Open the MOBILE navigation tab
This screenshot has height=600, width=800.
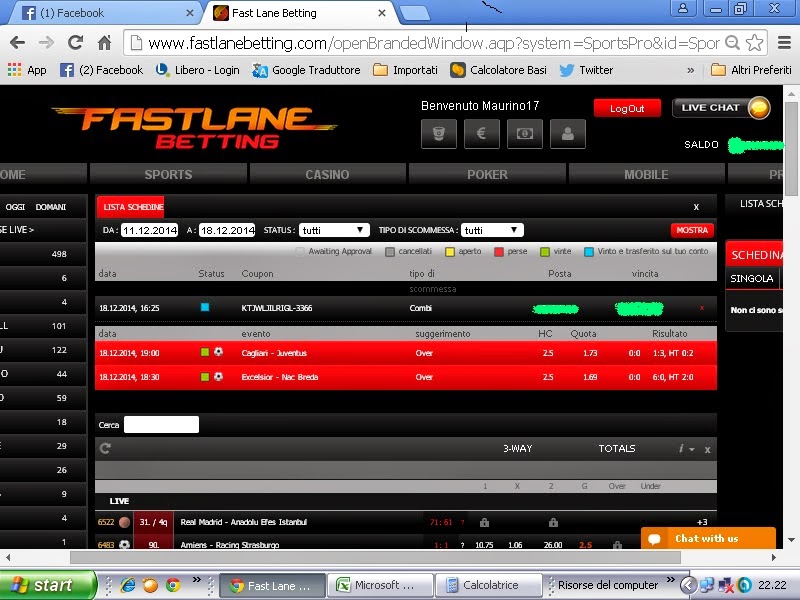[x=646, y=174]
